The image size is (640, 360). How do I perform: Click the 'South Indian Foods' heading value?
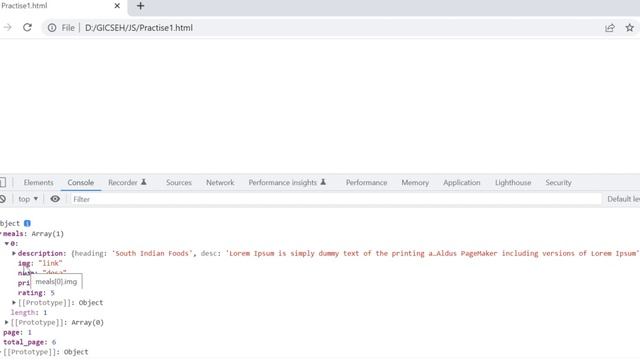click(x=152, y=253)
